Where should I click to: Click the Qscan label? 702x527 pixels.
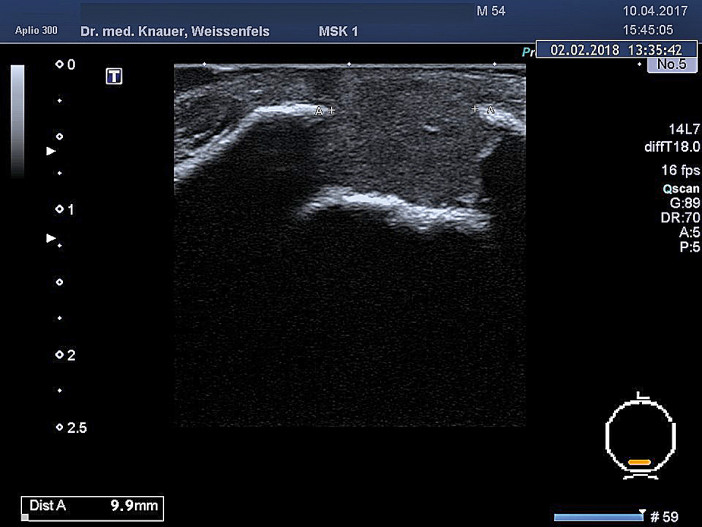(x=681, y=189)
